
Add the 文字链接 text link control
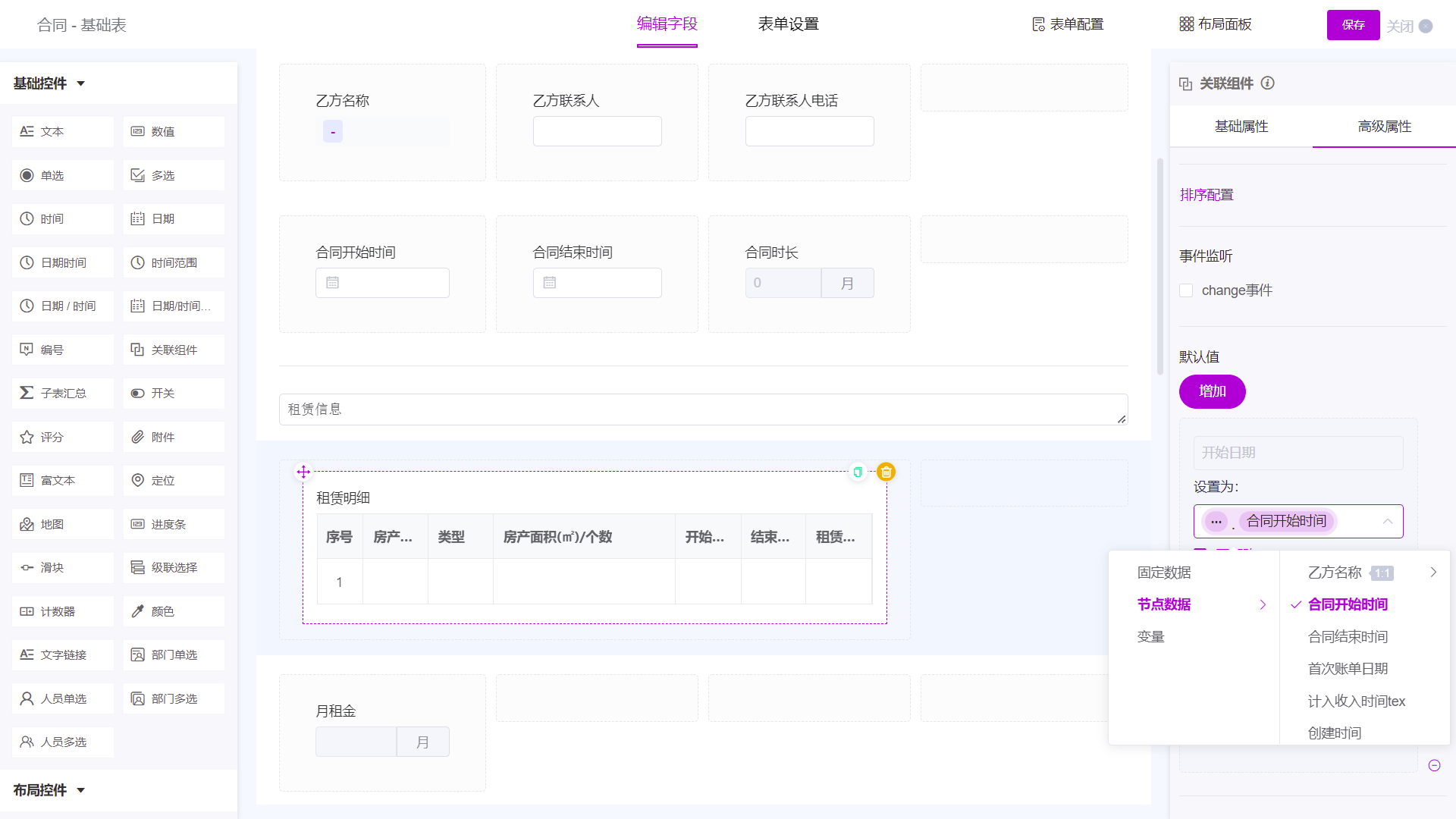tap(63, 655)
